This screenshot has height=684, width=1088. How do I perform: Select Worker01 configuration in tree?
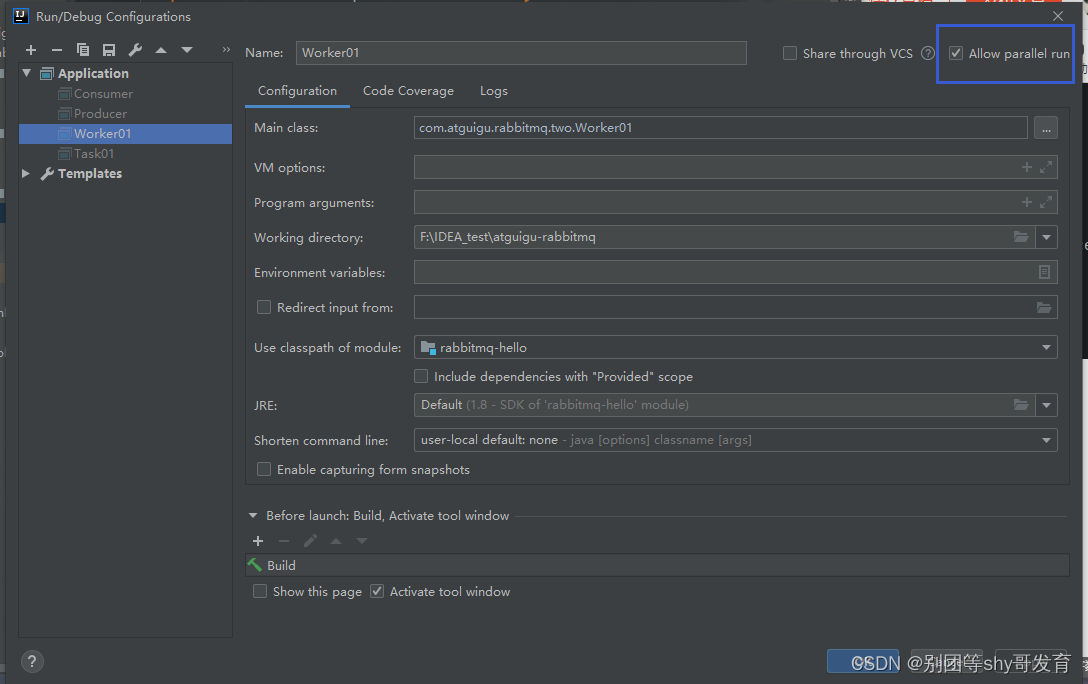pos(126,134)
